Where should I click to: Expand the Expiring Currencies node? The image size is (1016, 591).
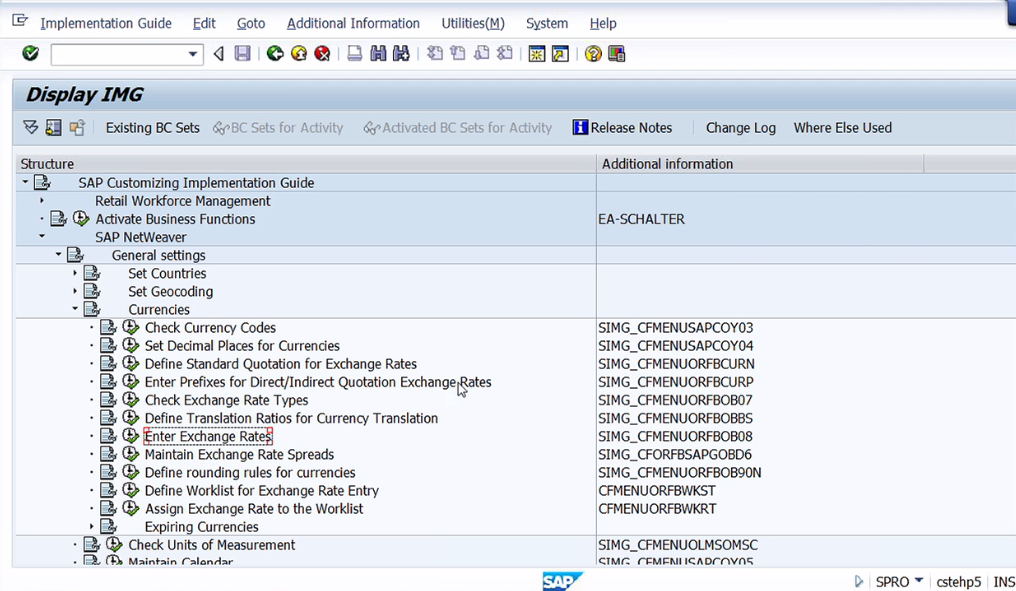[91, 526]
